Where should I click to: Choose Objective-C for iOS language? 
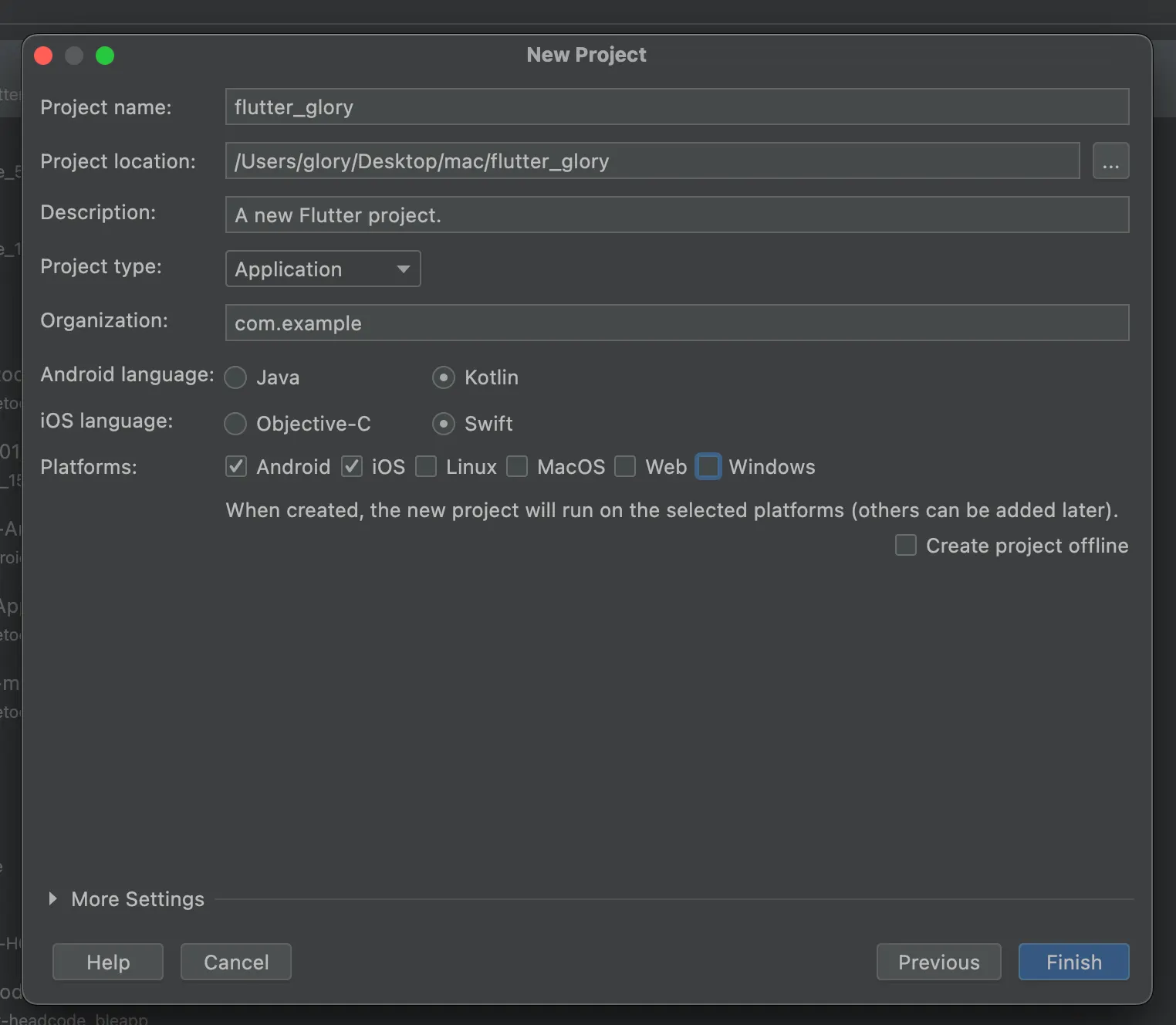(x=235, y=424)
